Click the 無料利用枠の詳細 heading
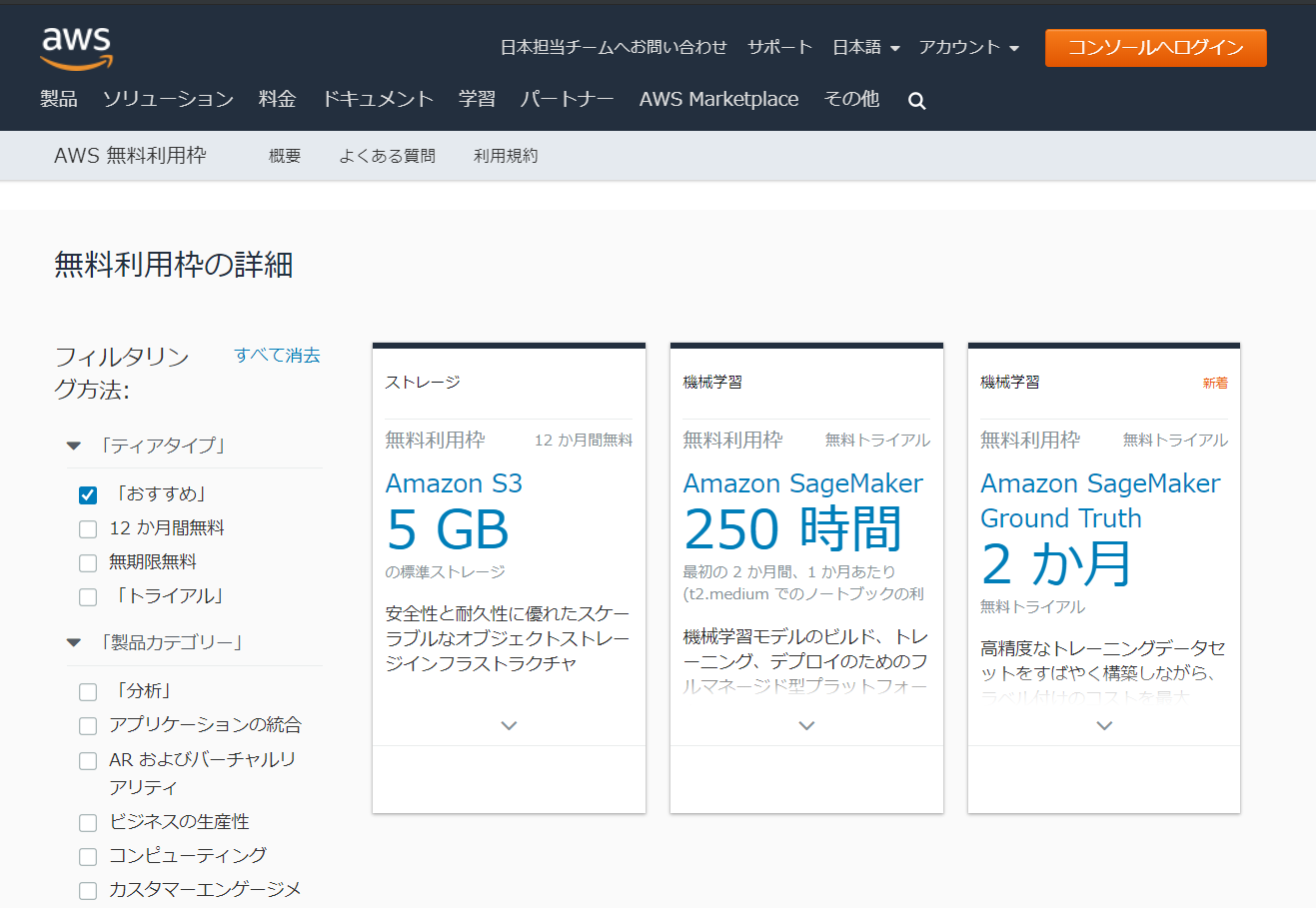This screenshot has width=1316, height=908. tap(173, 265)
